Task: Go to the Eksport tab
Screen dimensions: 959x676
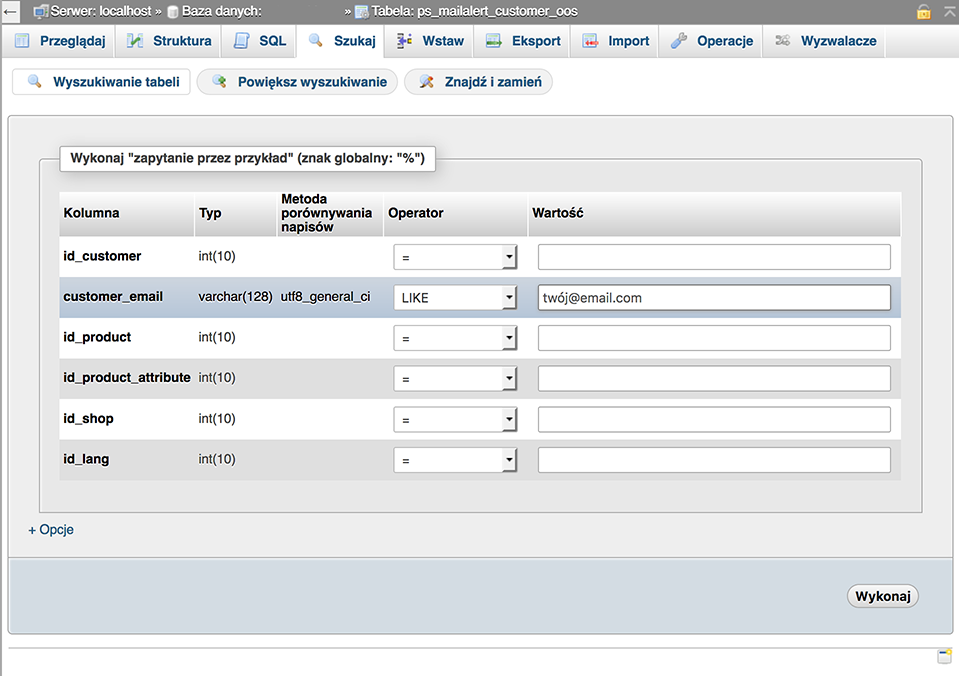Action: 523,41
